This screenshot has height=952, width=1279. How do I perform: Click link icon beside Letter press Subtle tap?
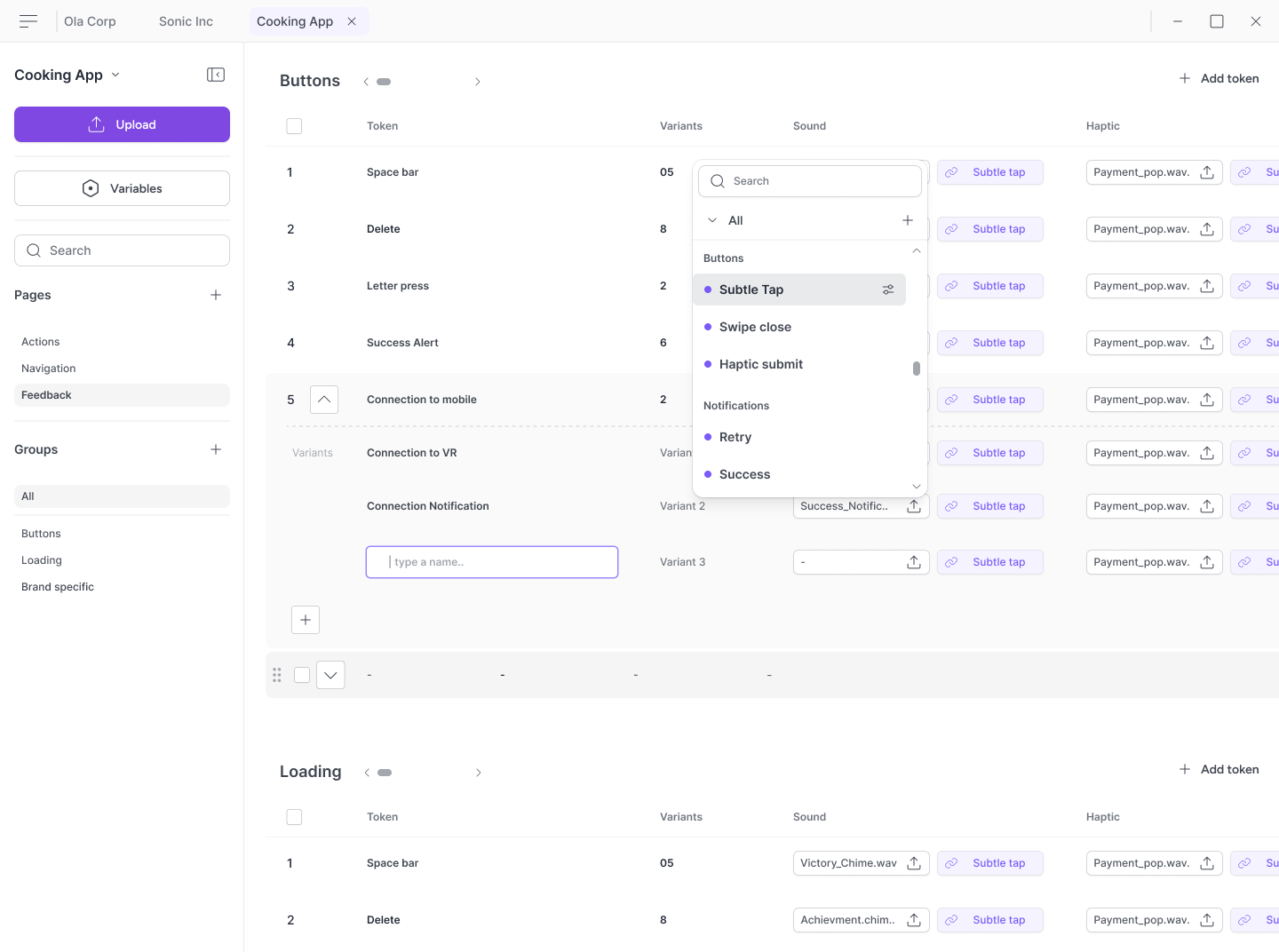(x=951, y=286)
